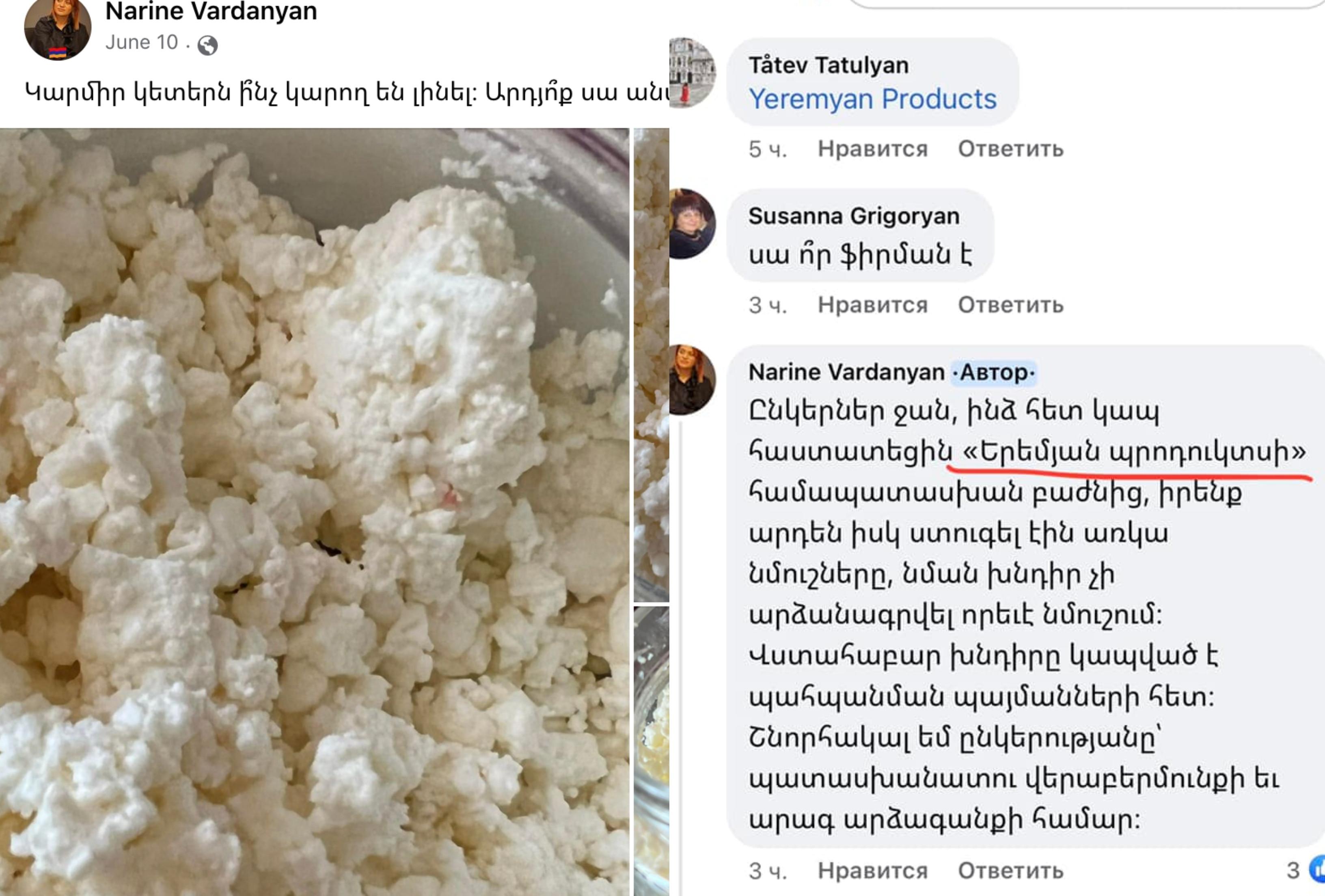This screenshot has width=1325, height=896.
Task: Reply to Tatev Tatulyan's comment via Ответить
Action: pos(1011,149)
